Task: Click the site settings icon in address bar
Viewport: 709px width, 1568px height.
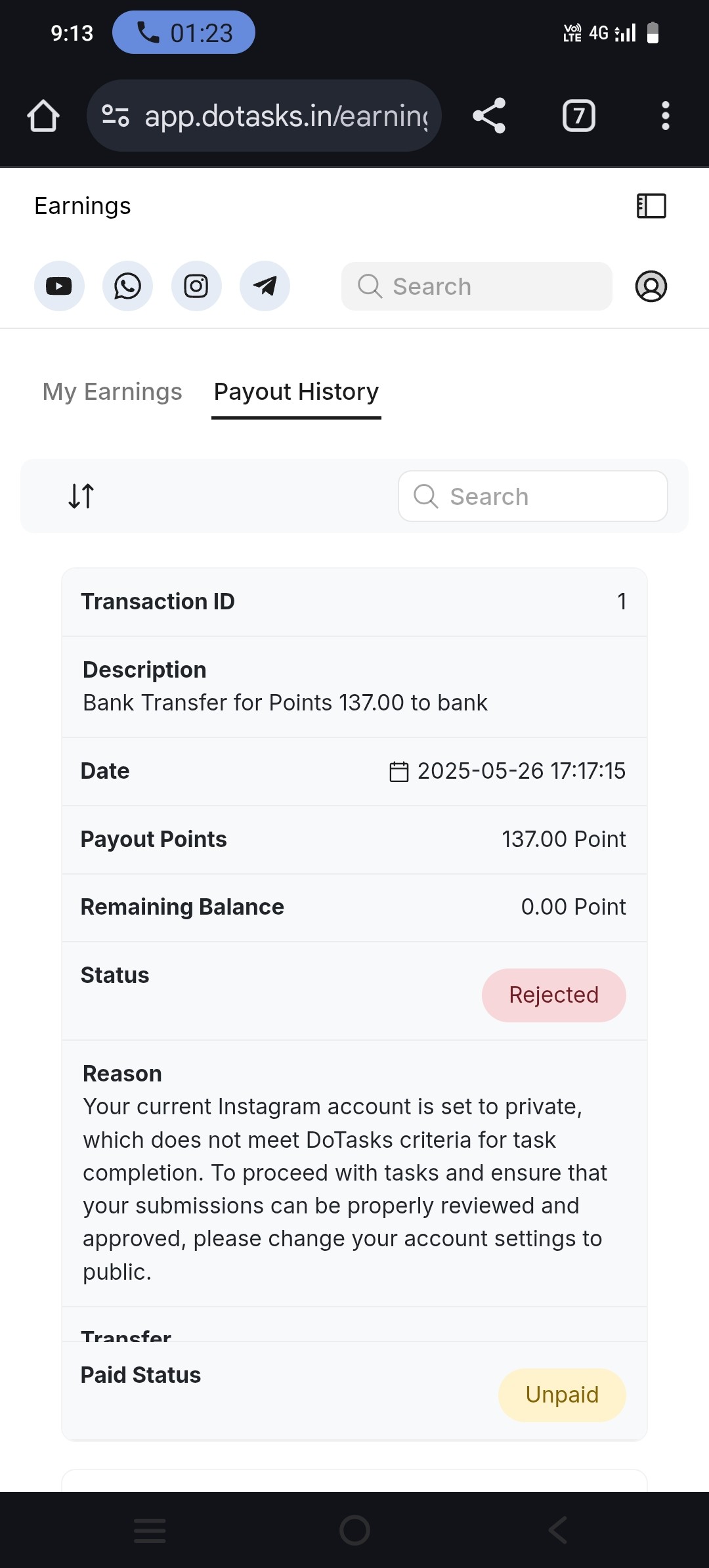Action: [116, 116]
